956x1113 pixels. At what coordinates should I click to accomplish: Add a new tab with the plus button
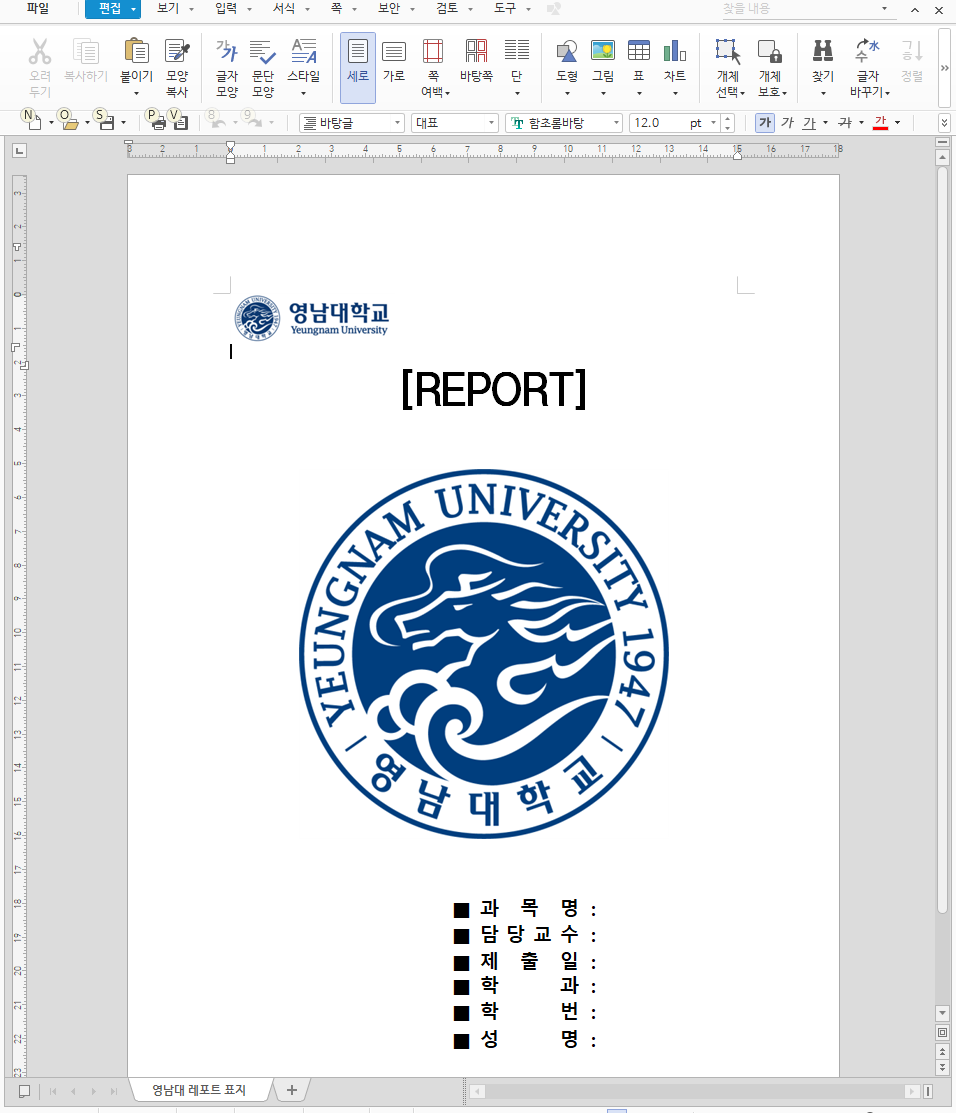point(292,1090)
